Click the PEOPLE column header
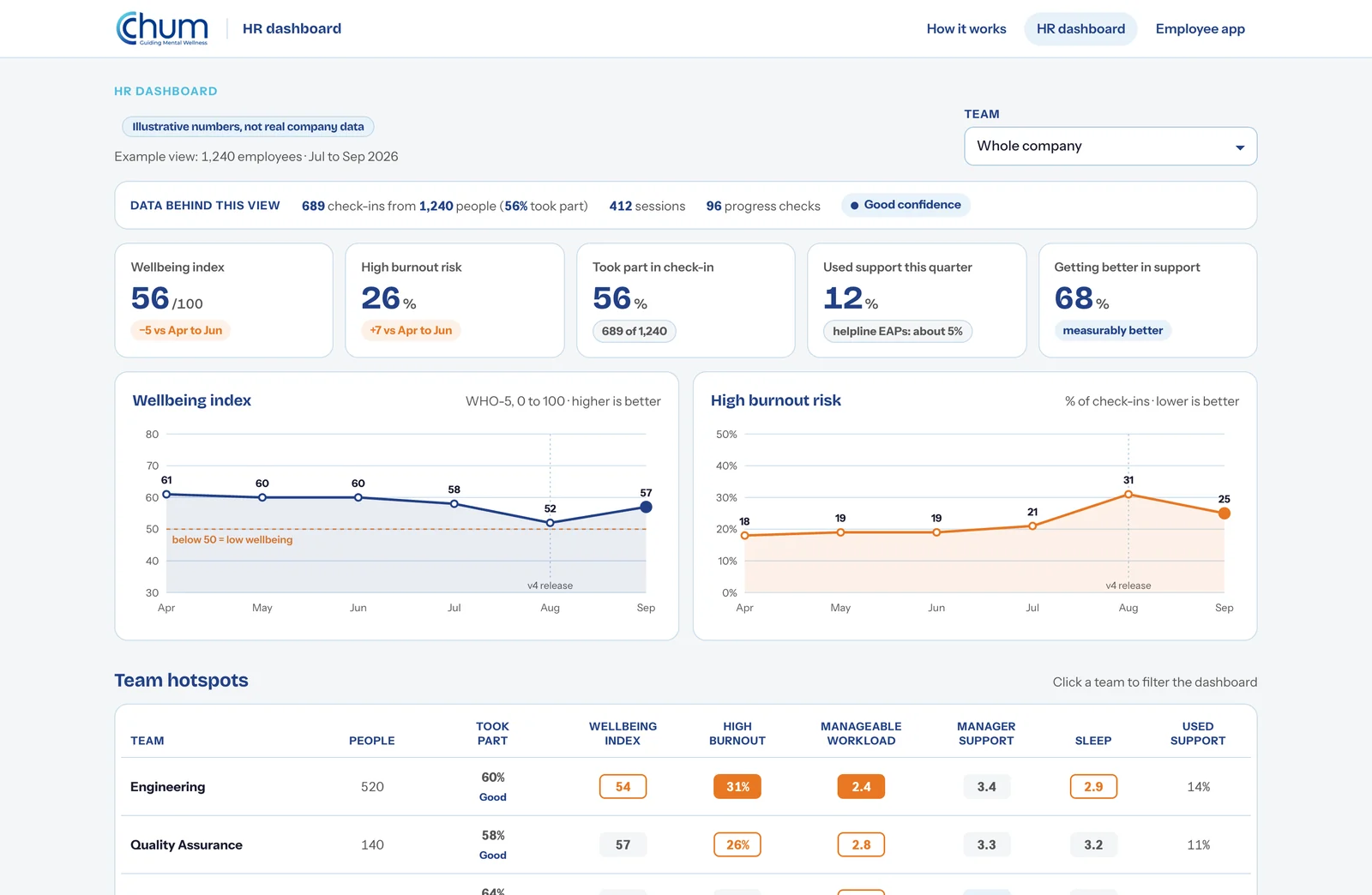The height and width of the screenshot is (895, 1372). click(x=372, y=741)
